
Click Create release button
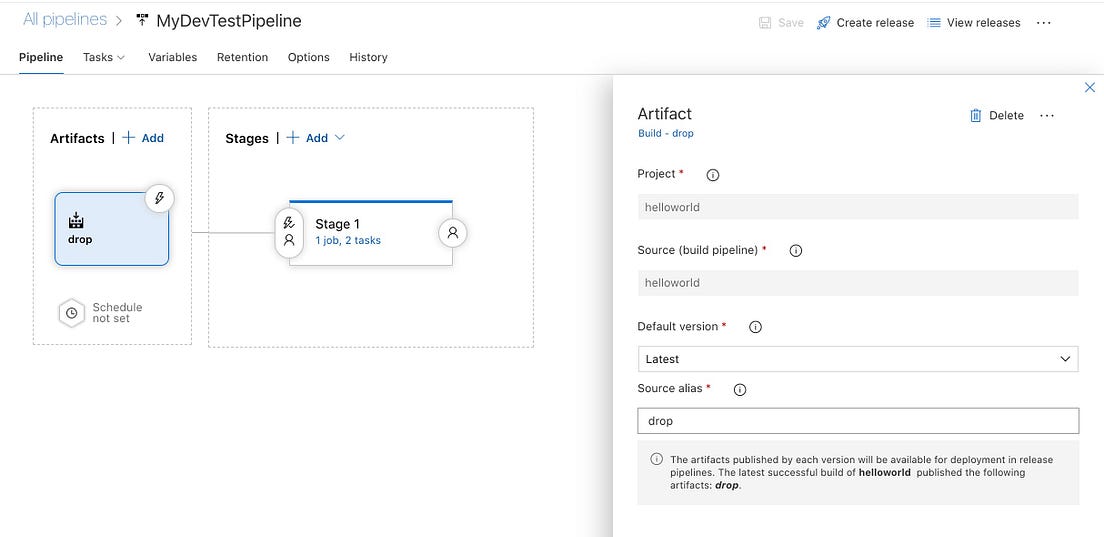(x=865, y=23)
